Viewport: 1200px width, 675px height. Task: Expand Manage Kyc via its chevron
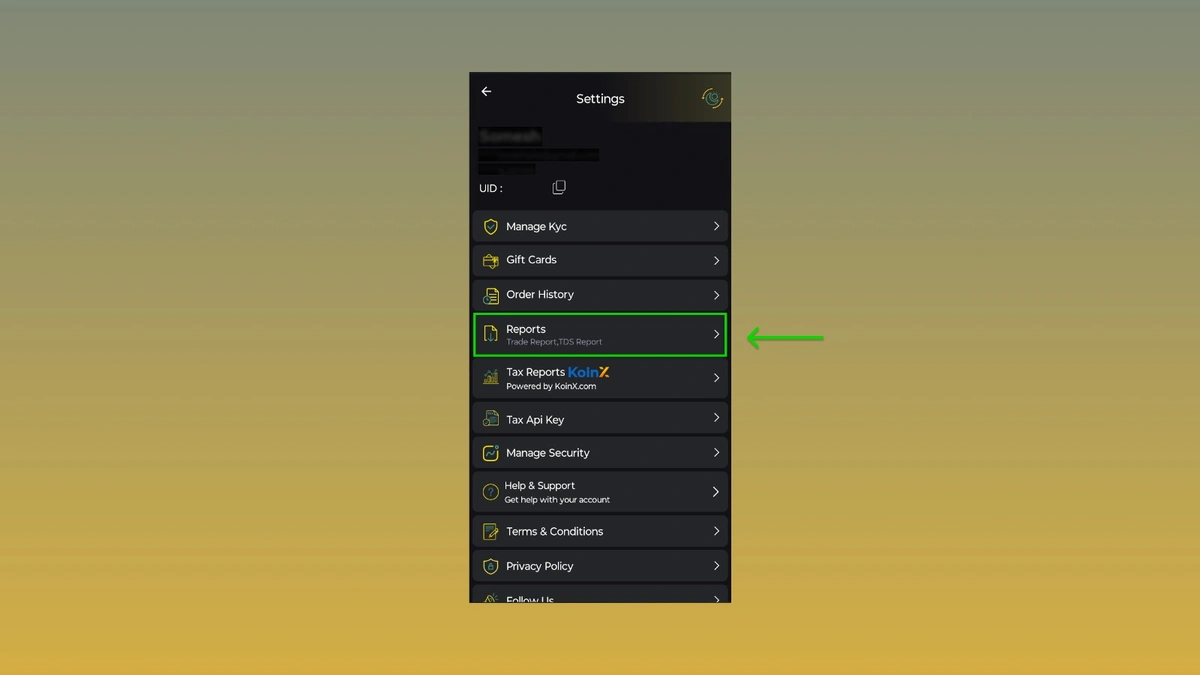[716, 227]
